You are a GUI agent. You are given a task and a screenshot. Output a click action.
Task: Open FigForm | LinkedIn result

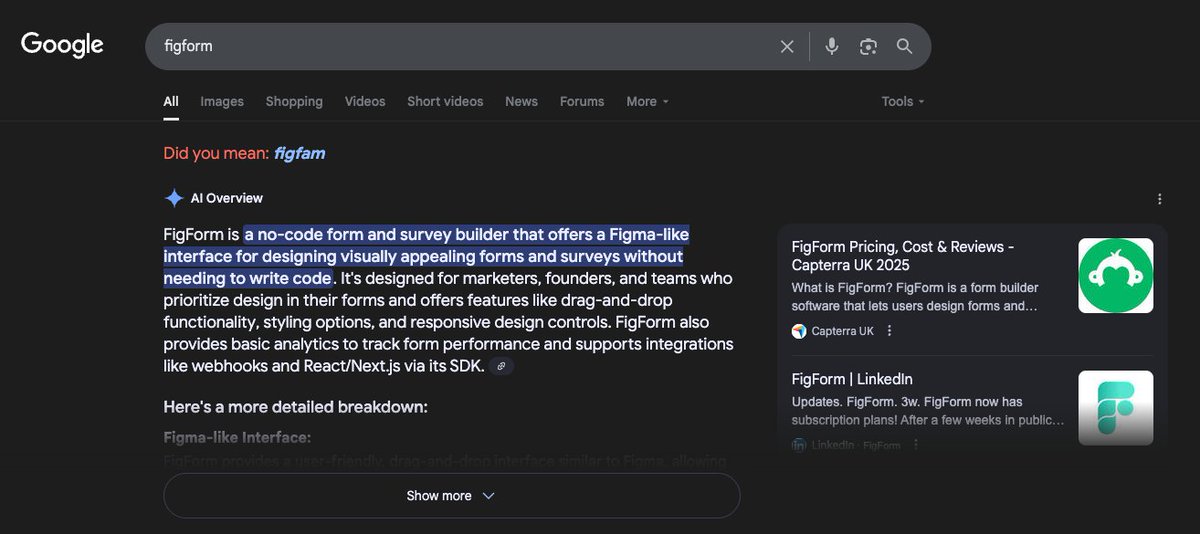pyautogui.click(x=852, y=379)
